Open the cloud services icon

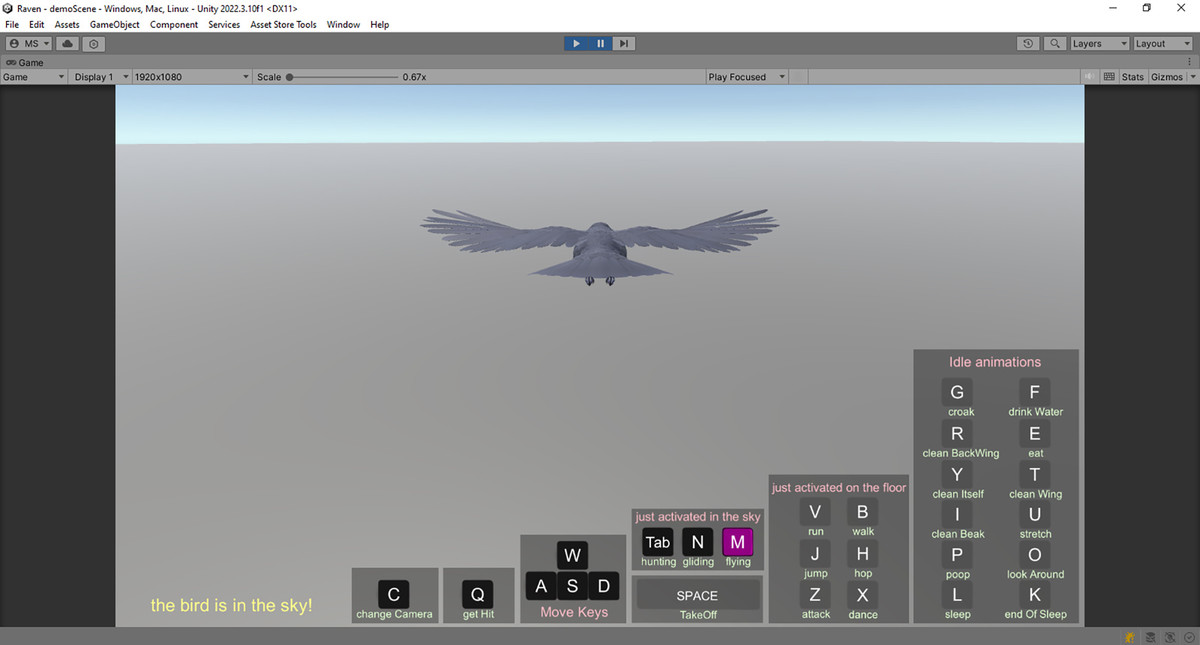pos(67,44)
